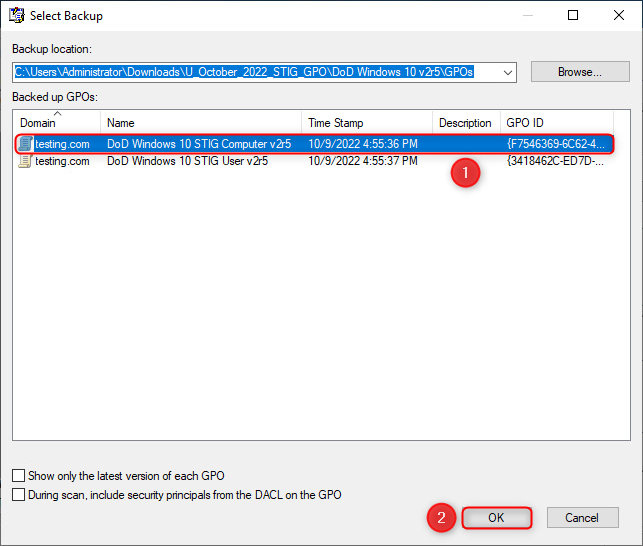Expand the Backup location dropdown arrow

point(508,72)
